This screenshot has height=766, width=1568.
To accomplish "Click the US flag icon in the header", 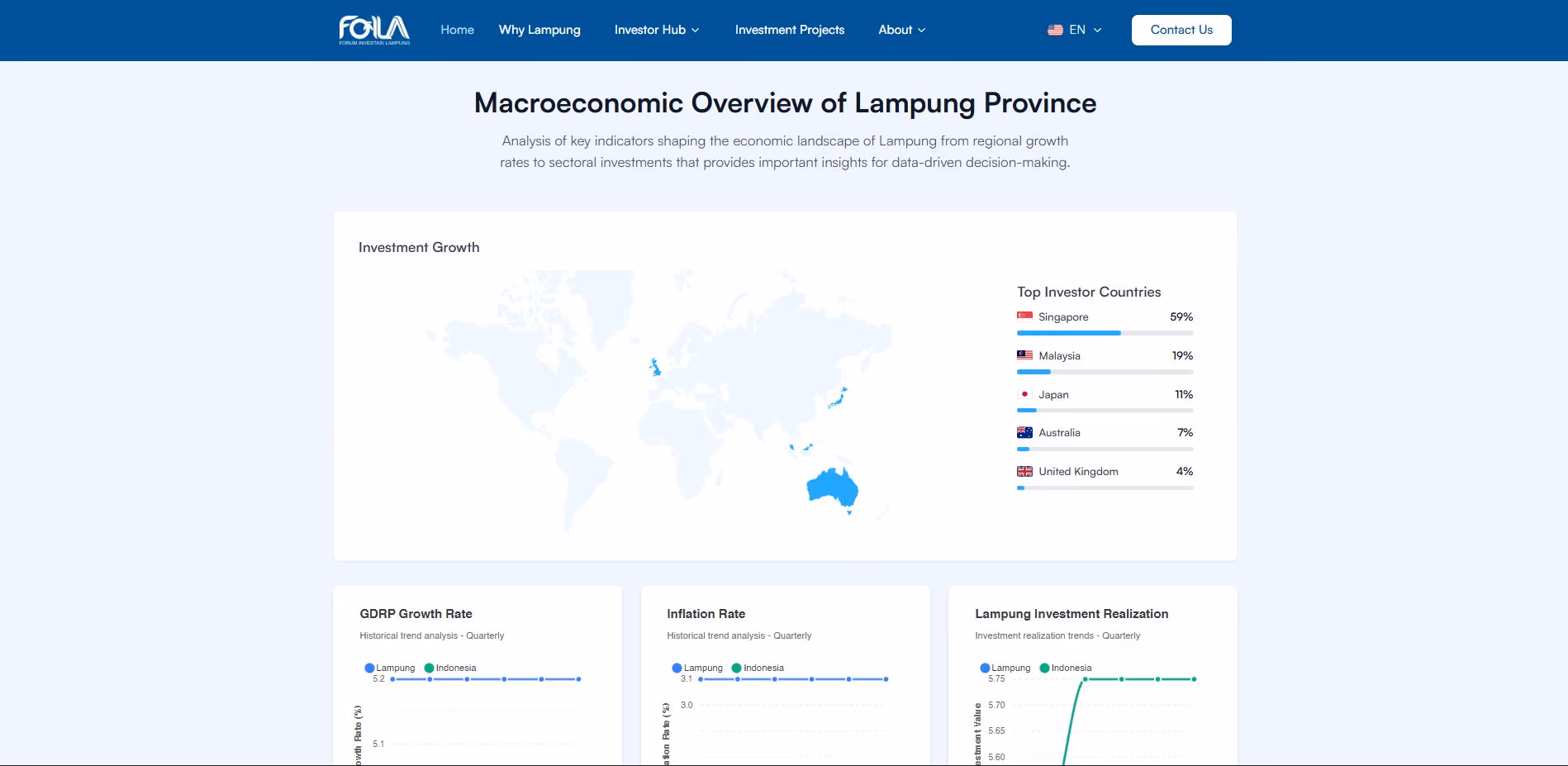I will point(1055,30).
